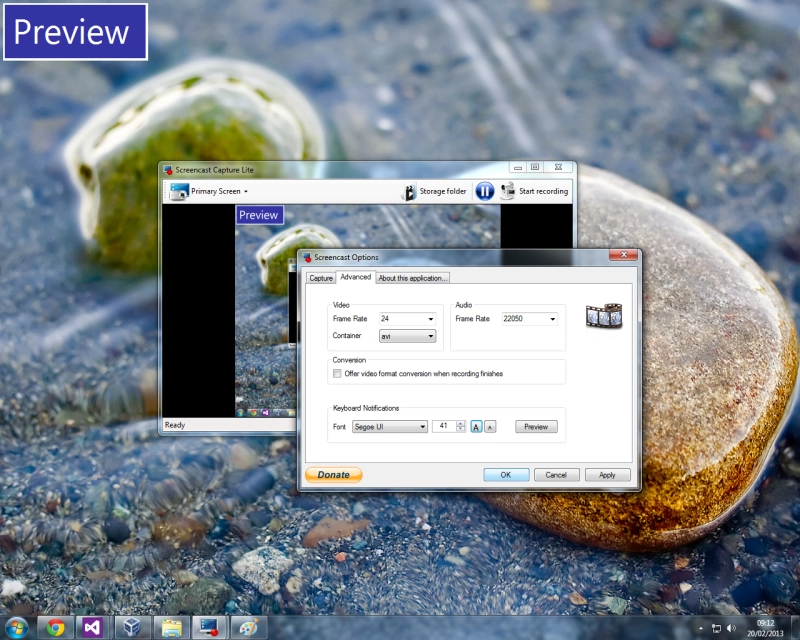
Task: Increase font size with larger A icon
Action: pyautogui.click(x=476, y=427)
